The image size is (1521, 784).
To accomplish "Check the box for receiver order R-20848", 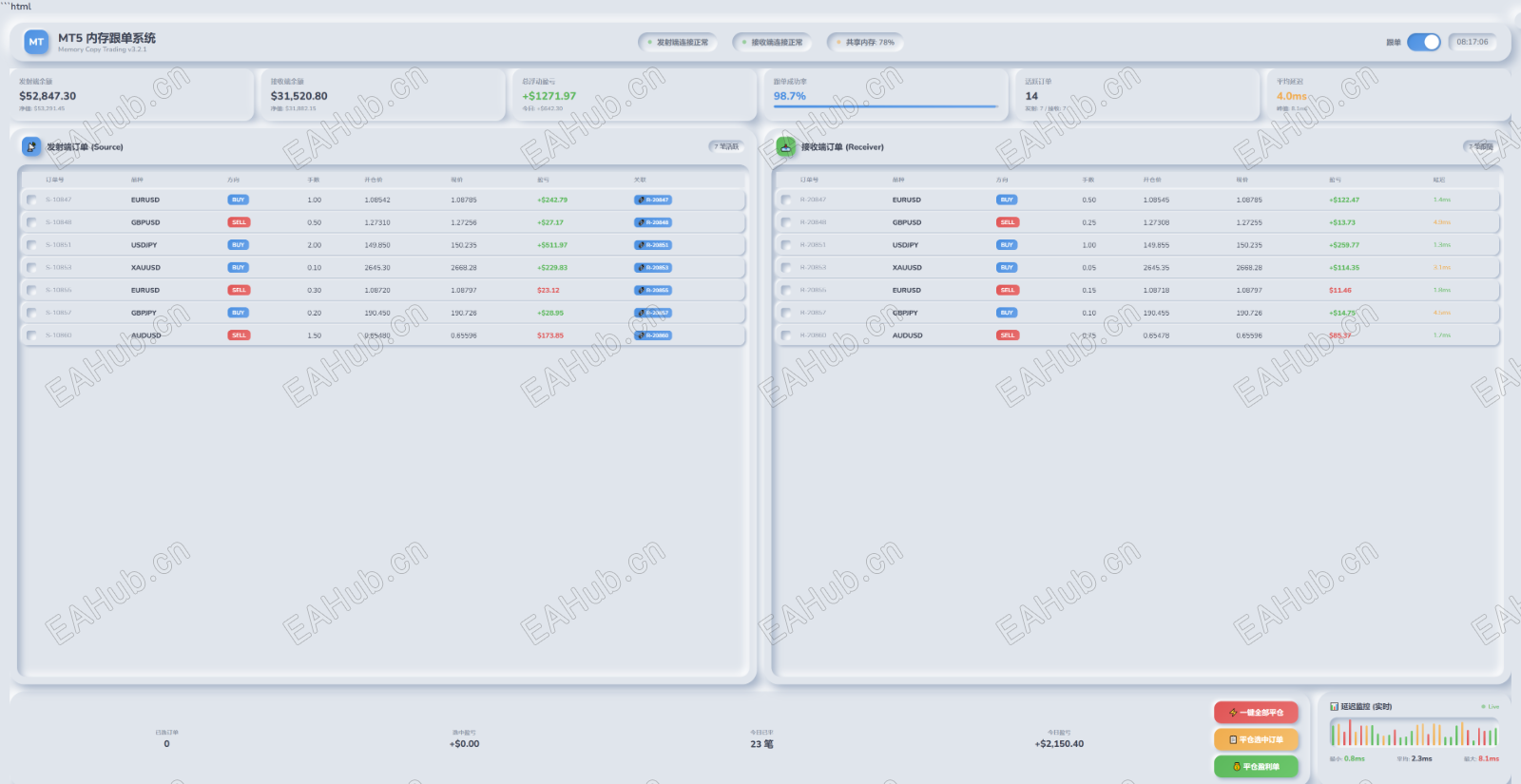I will coord(785,222).
